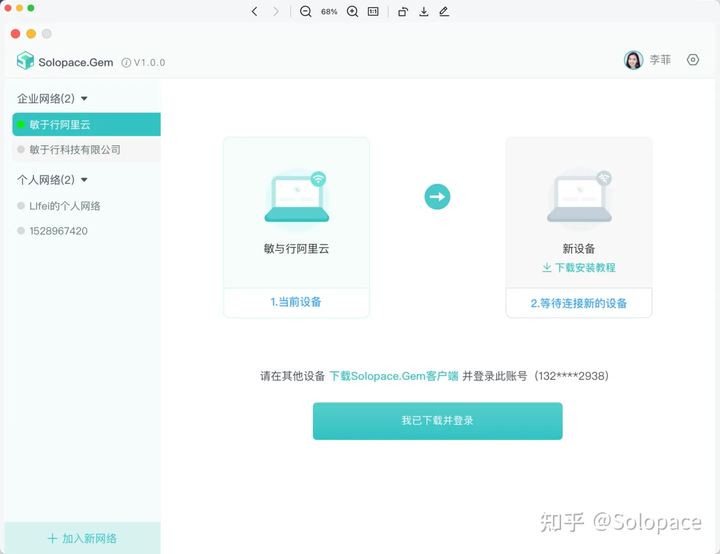Click the actual size 1:1 icon
Screen dimensions: 720x554
pos(373,11)
